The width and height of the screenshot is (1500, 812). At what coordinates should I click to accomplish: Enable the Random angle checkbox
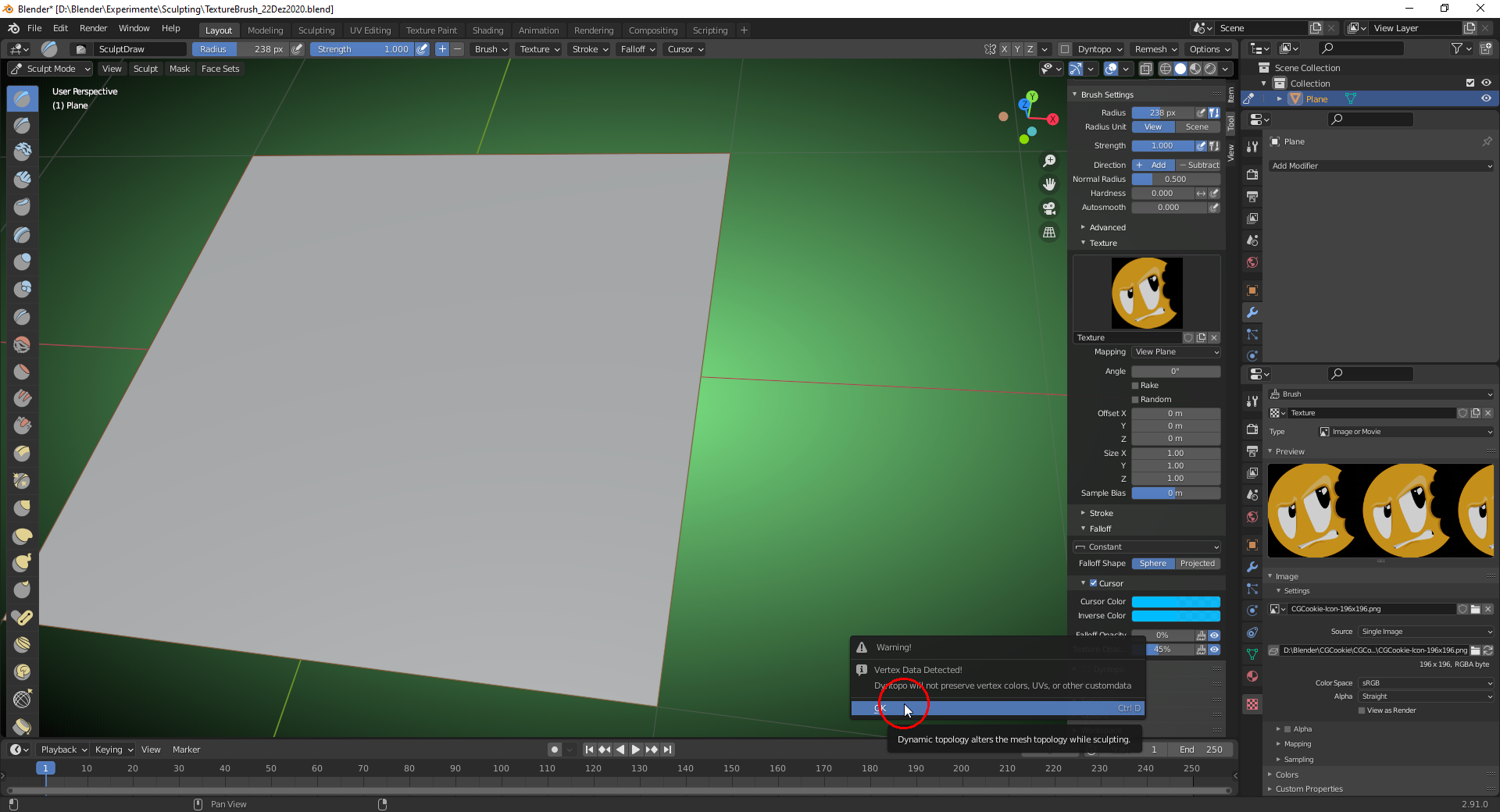pyautogui.click(x=1135, y=400)
